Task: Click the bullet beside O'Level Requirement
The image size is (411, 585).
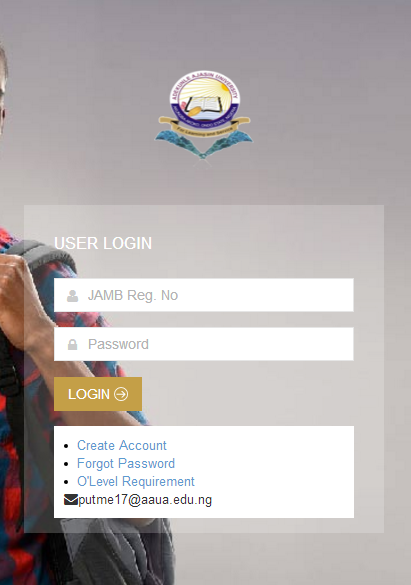Action: [66, 482]
